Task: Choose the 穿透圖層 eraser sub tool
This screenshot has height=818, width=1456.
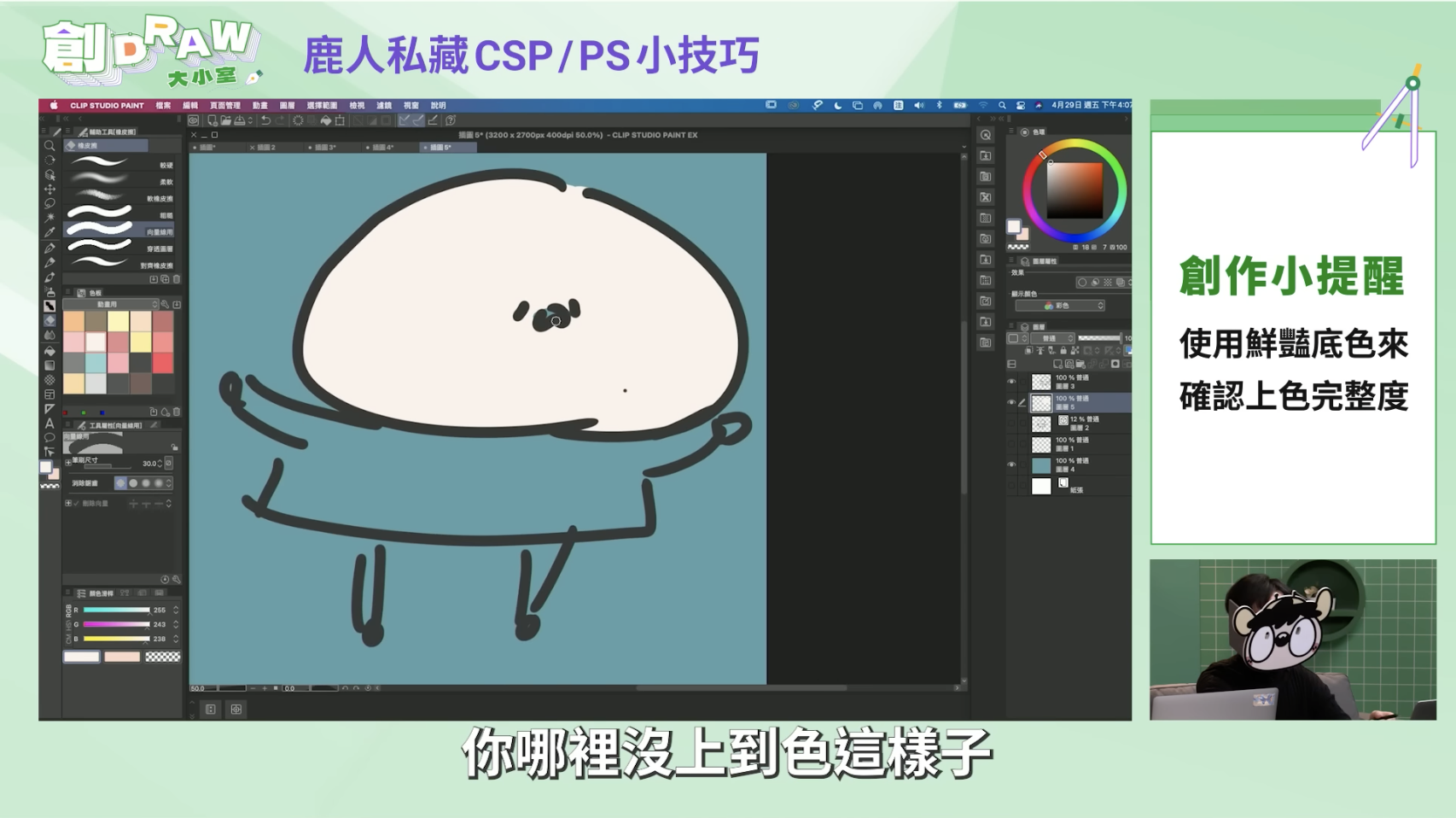Action: pyautogui.click(x=119, y=248)
